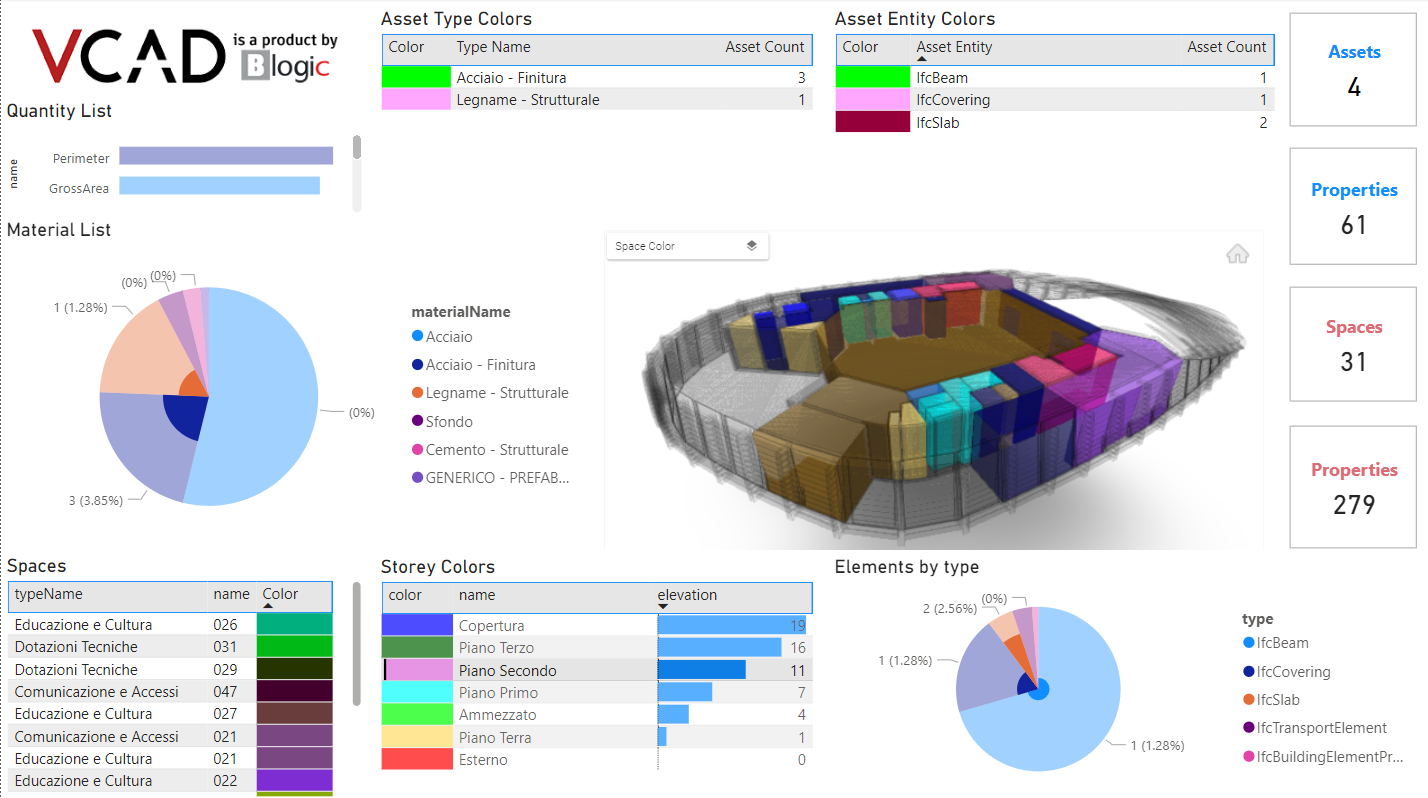Reset 3D view with the home icon
This screenshot has width=1428, height=798.
[1237, 254]
